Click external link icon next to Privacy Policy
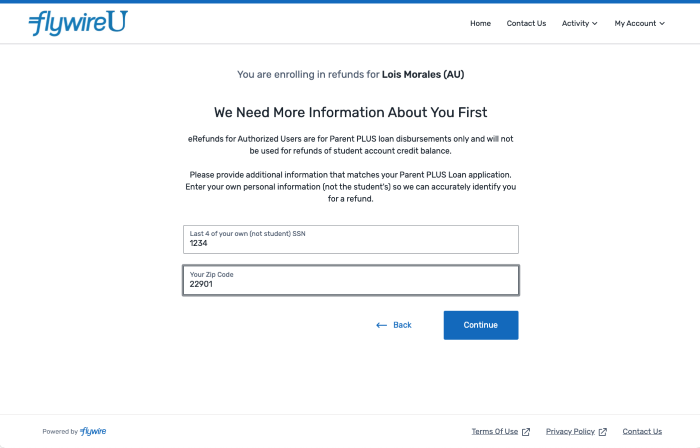Image resolution: width=700 pixels, height=448 pixels. pos(602,432)
